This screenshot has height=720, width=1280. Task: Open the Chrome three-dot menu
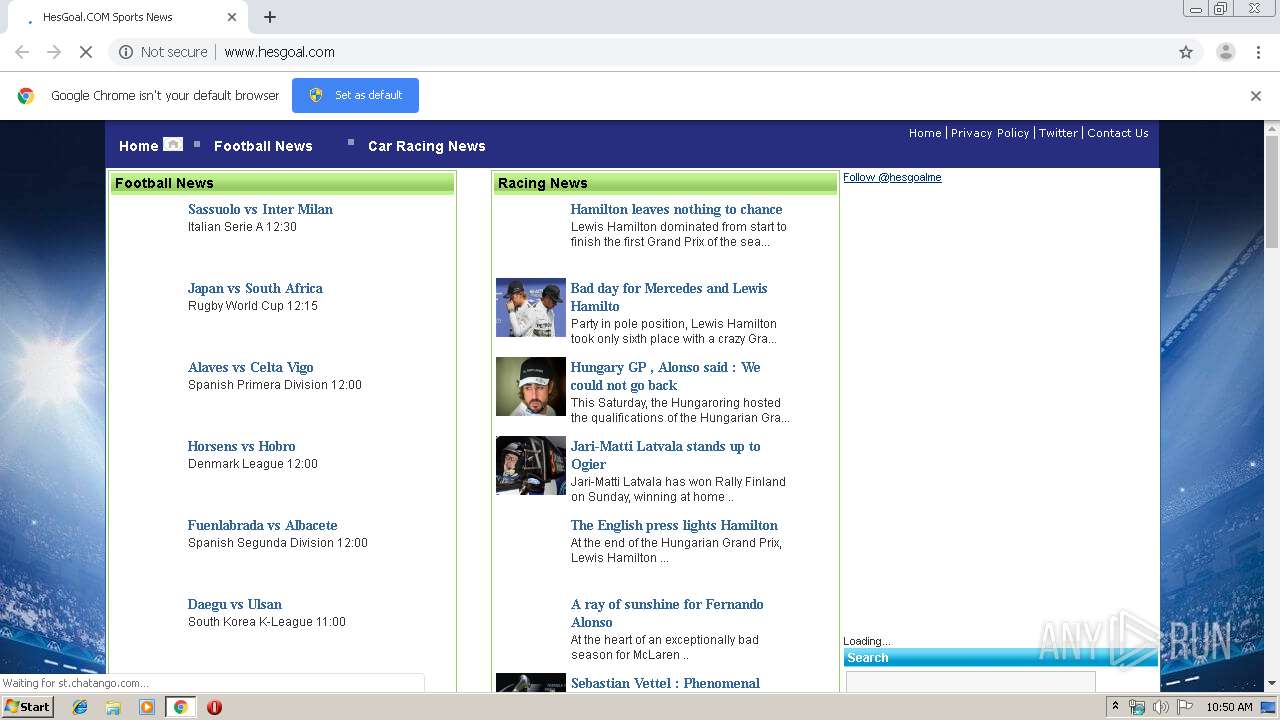pos(1258,52)
